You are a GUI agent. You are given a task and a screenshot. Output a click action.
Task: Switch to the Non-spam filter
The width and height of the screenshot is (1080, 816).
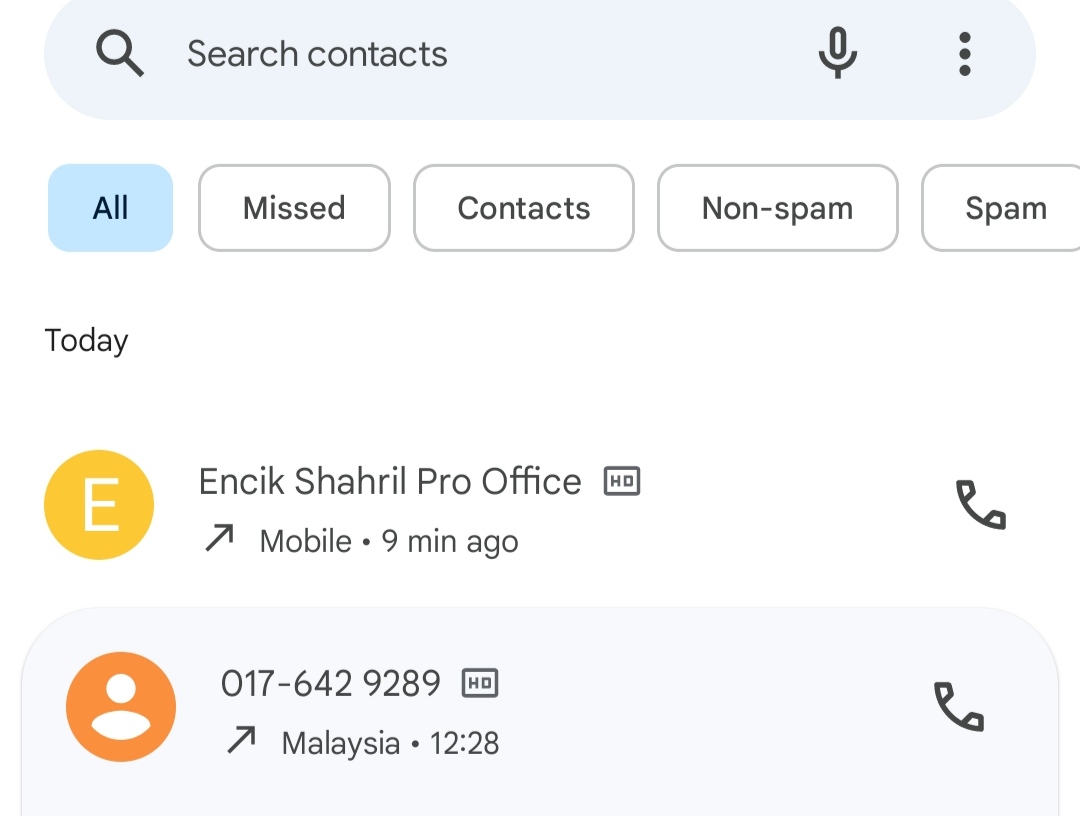(x=777, y=208)
